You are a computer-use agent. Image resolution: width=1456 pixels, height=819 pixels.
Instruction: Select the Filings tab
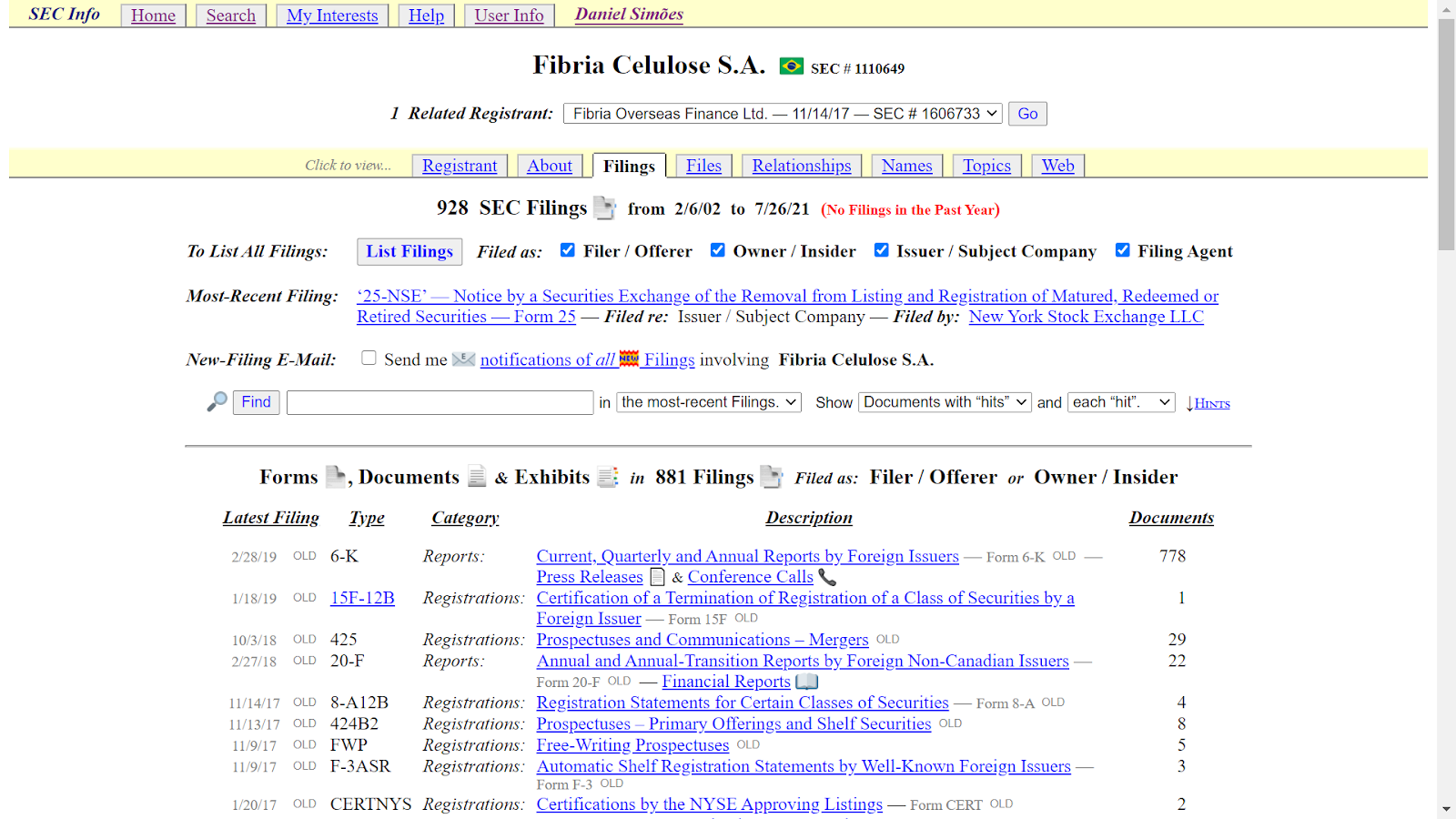pyautogui.click(x=629, y=166)
